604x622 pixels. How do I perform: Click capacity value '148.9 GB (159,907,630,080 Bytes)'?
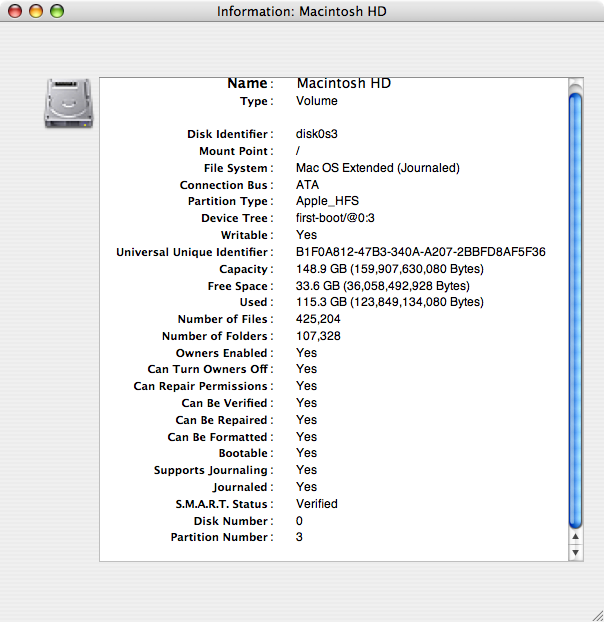[390, 269]
